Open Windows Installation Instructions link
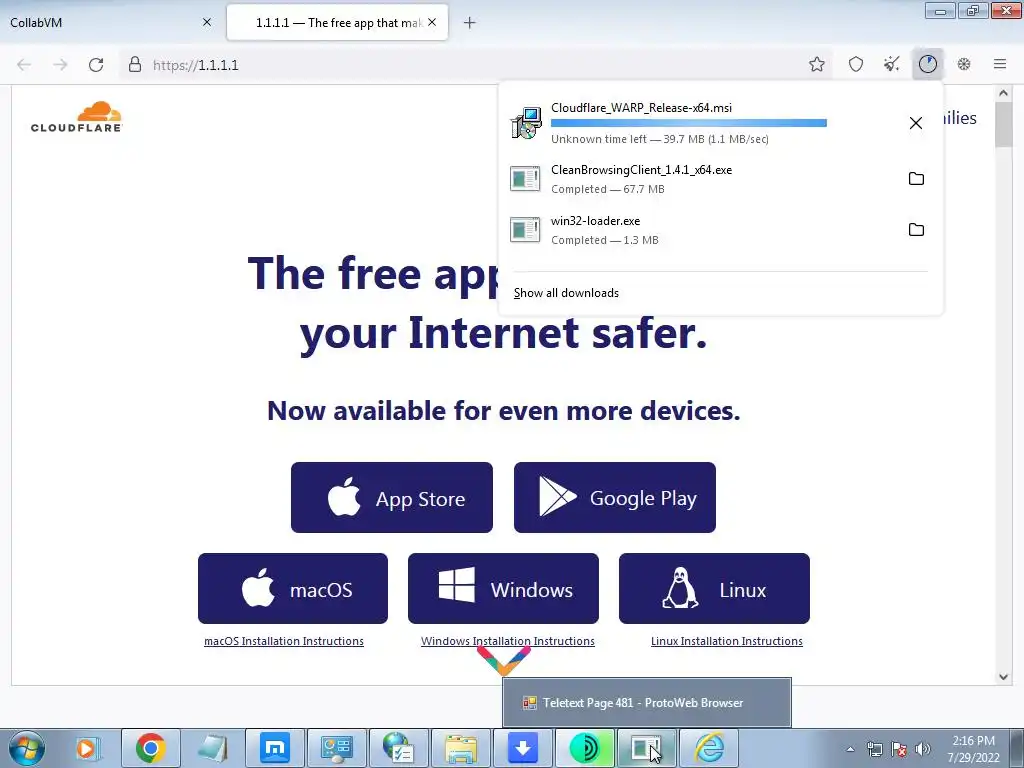 pyautogui.click(x=507, y=641)
